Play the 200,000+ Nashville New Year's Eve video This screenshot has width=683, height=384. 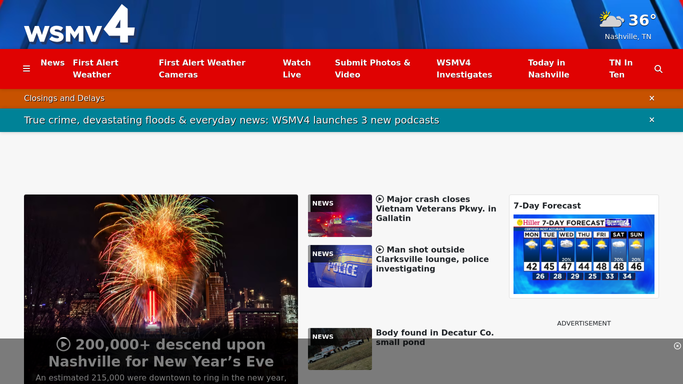63,344
